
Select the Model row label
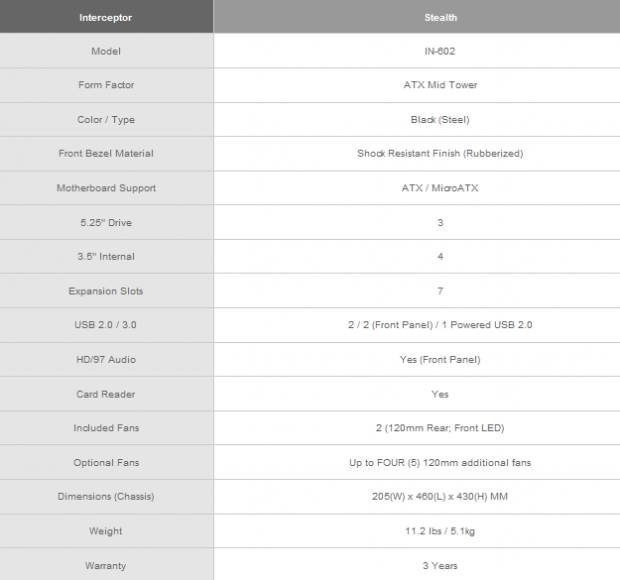[106, 51]
